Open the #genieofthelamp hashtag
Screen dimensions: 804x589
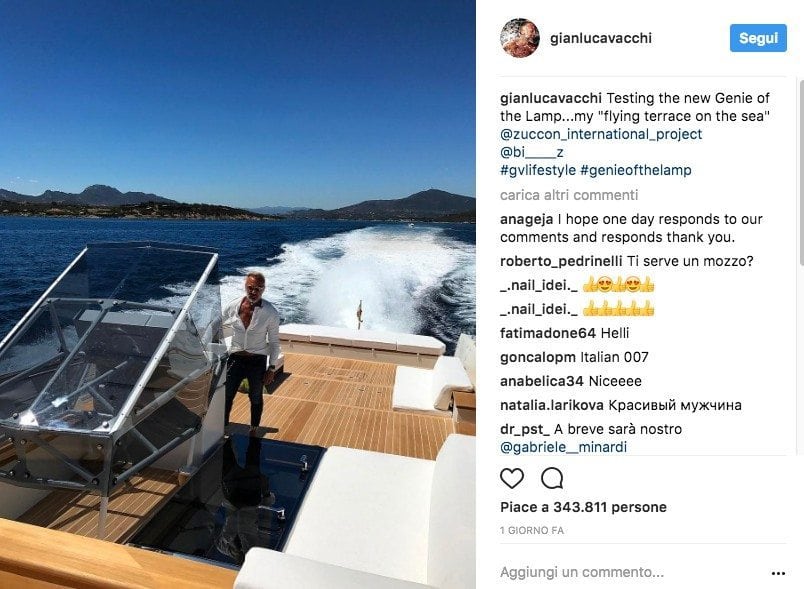pyautogui.click(x=636, y=170)
